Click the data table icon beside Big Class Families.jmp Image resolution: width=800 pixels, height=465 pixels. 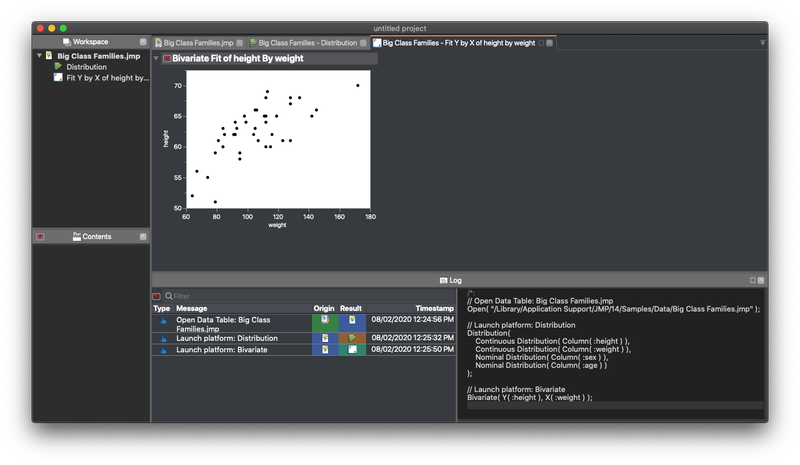[49, 55]
